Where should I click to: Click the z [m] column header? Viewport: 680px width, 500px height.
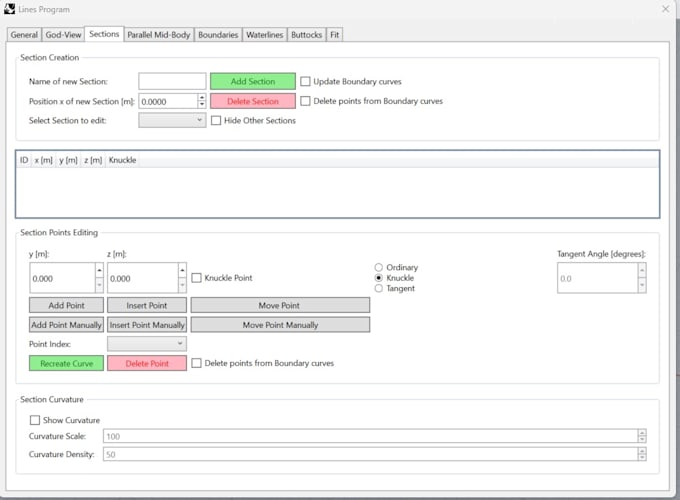(93, 160)
